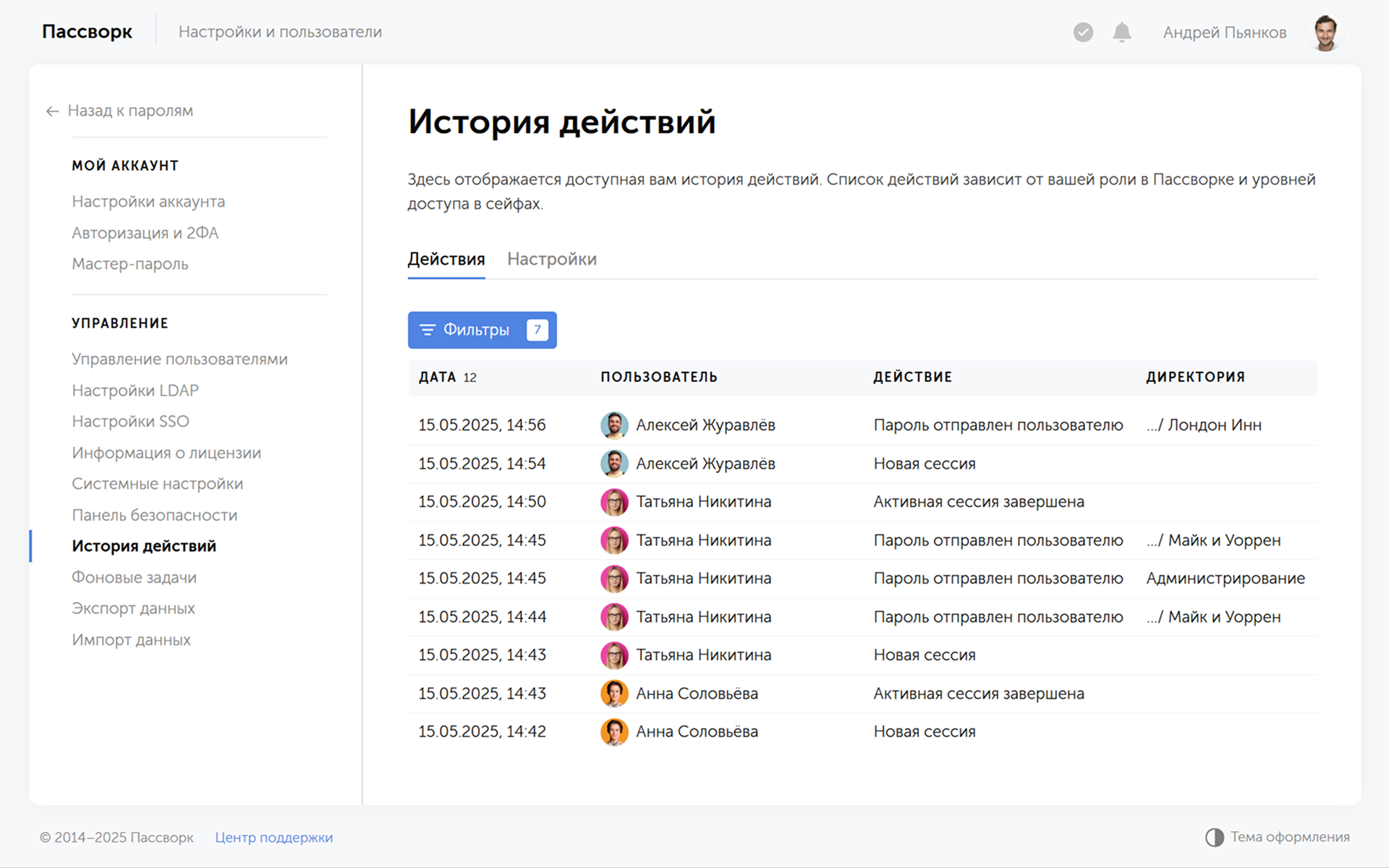Toggle theme via Тема оформления
This screenshot has width=1389, height=868.
click(x=1289, y=837)
